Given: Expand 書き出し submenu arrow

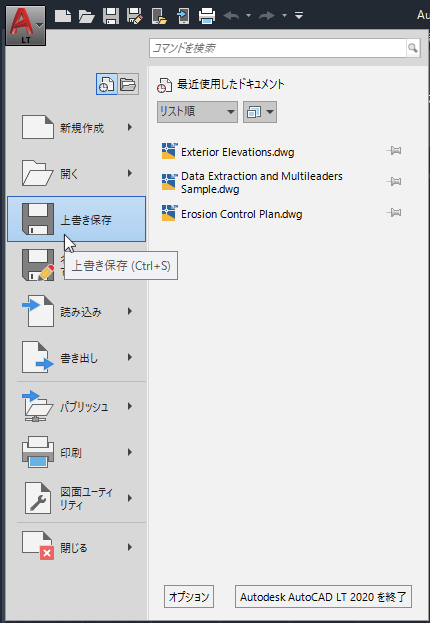Looking at the screenshot, I should [x=130, y=357].
